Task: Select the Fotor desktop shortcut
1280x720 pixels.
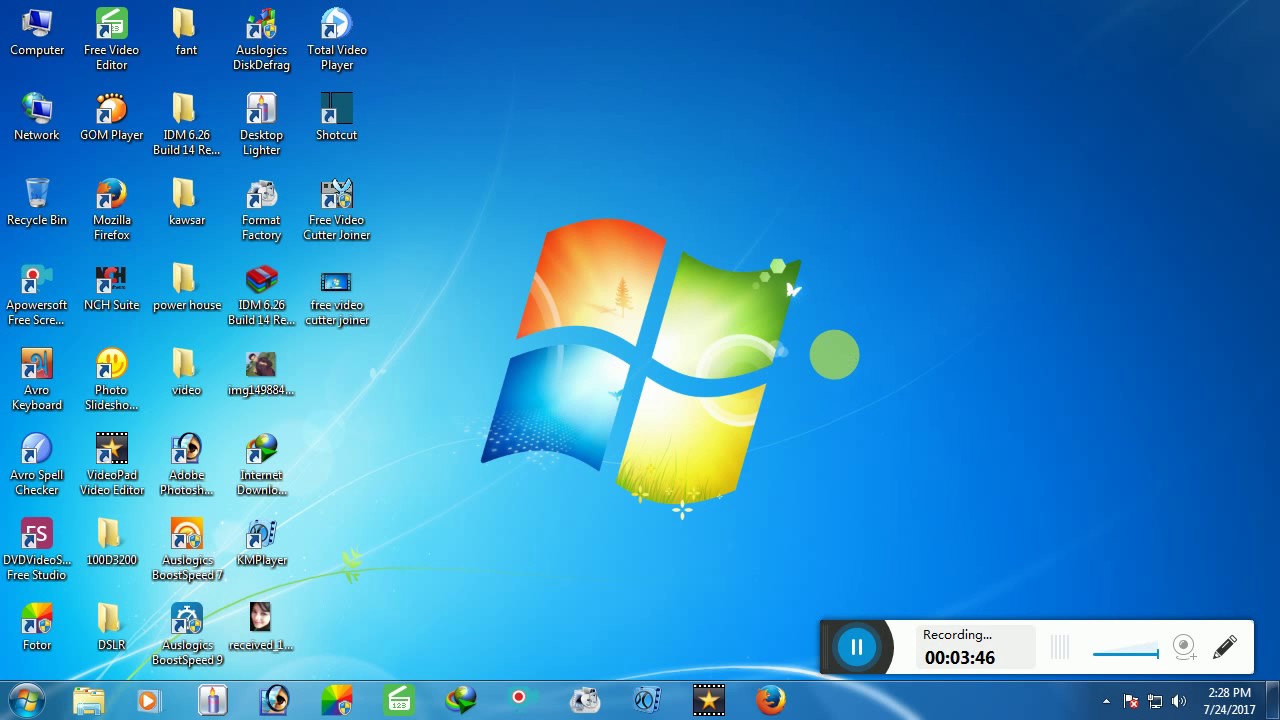Action: point(37,628)
